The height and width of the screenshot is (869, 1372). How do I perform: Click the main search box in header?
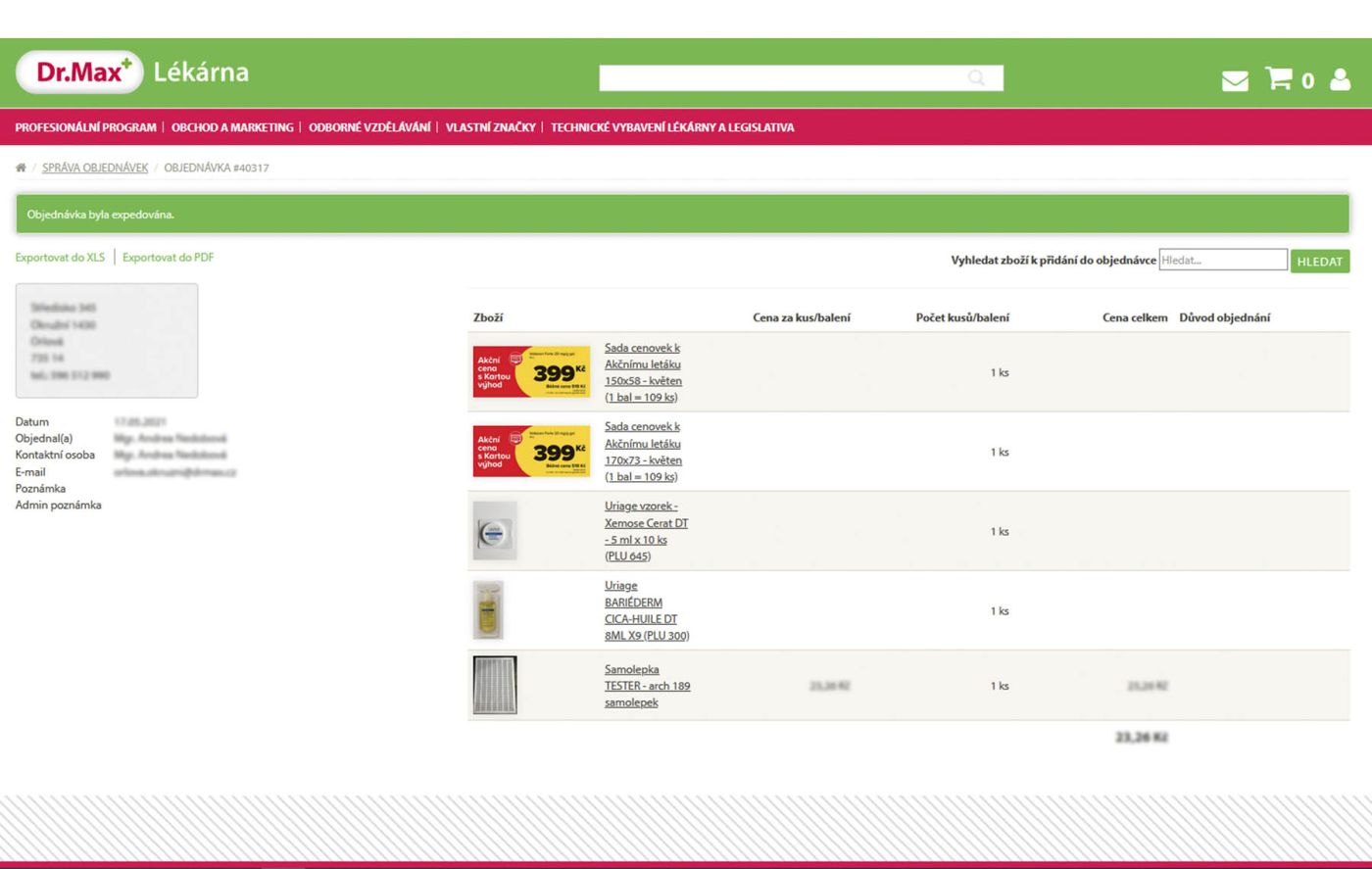(x=784, y=78)
